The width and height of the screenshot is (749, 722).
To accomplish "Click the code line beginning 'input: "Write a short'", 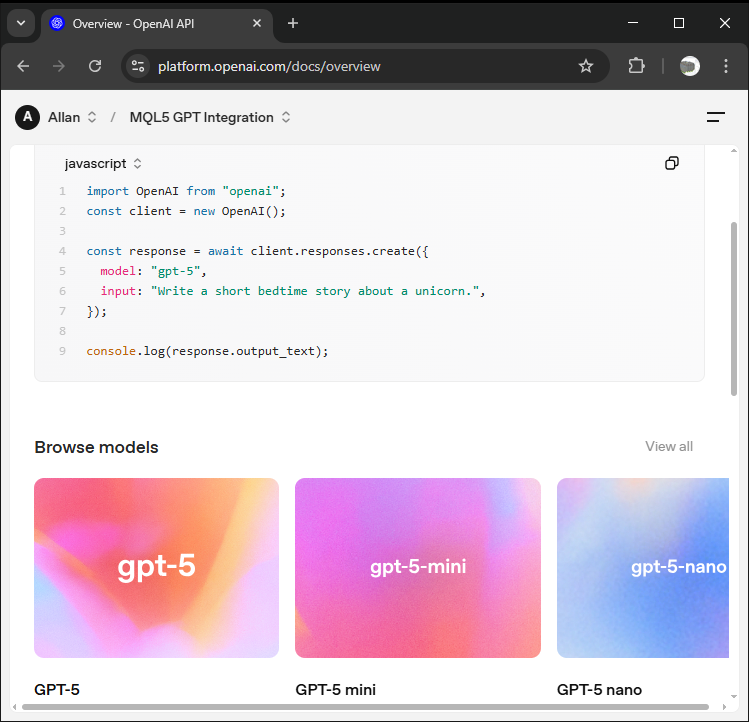I will [x=293, y=291].
